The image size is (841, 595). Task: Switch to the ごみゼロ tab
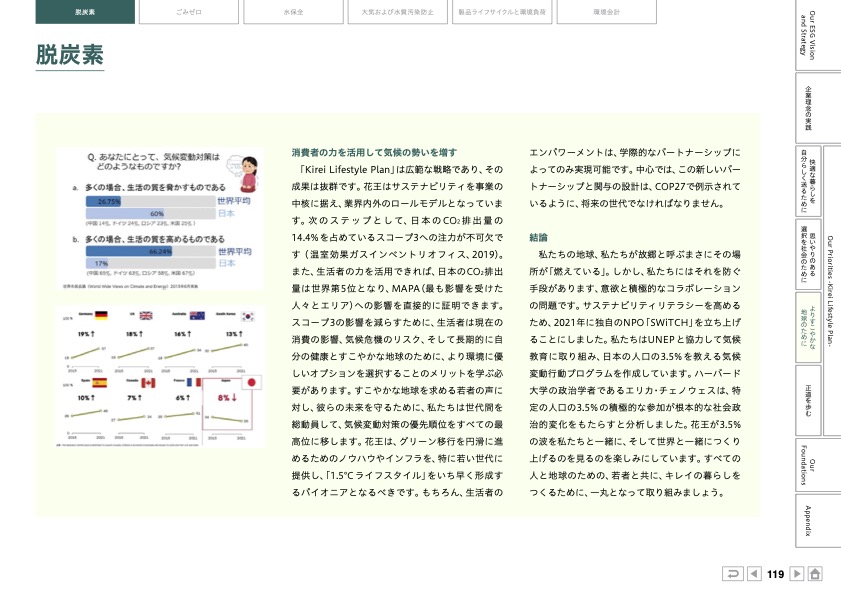tap(187, 12)
